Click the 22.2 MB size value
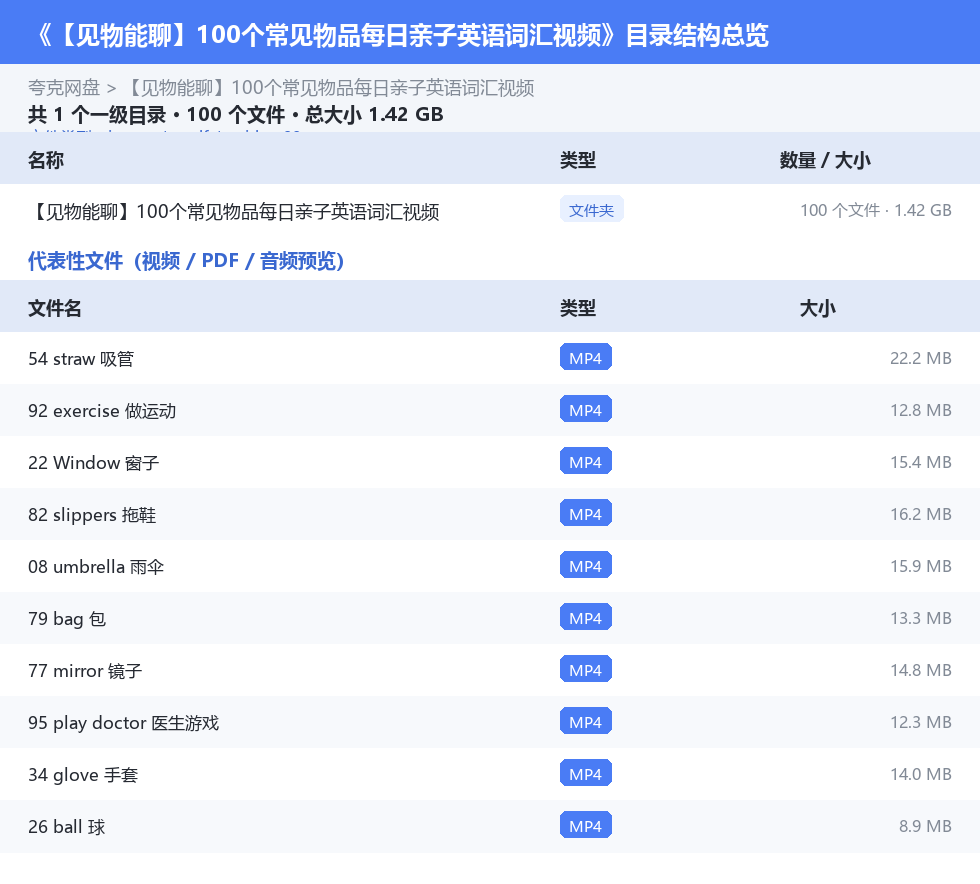980x884 pixels. [921, 358]
